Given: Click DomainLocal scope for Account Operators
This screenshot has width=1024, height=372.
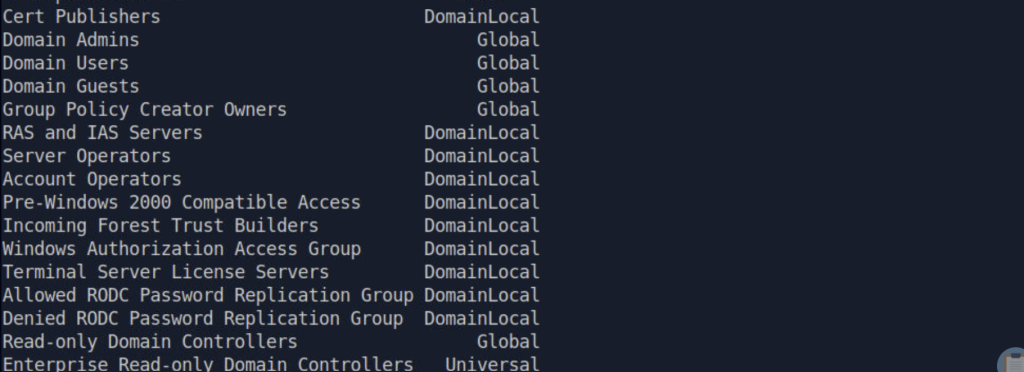Looking at the screenshot, I should [482, 179].
